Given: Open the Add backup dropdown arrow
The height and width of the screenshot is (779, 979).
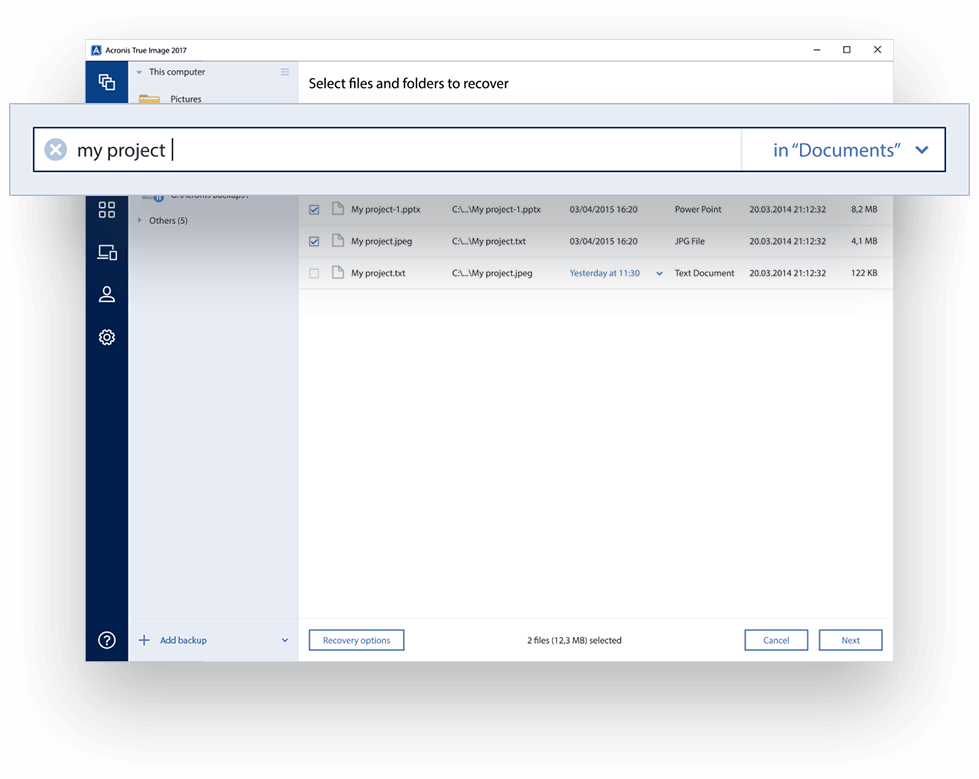Looking at the screenshot, I should click(285, 640).
